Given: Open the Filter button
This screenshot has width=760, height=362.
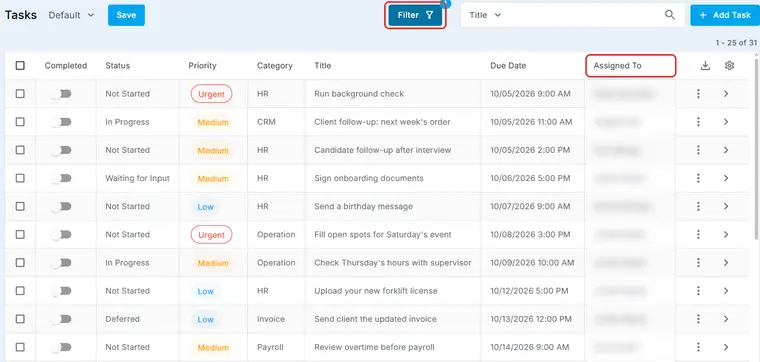Looking at the screenshot, I should click(x=415, y=15).
